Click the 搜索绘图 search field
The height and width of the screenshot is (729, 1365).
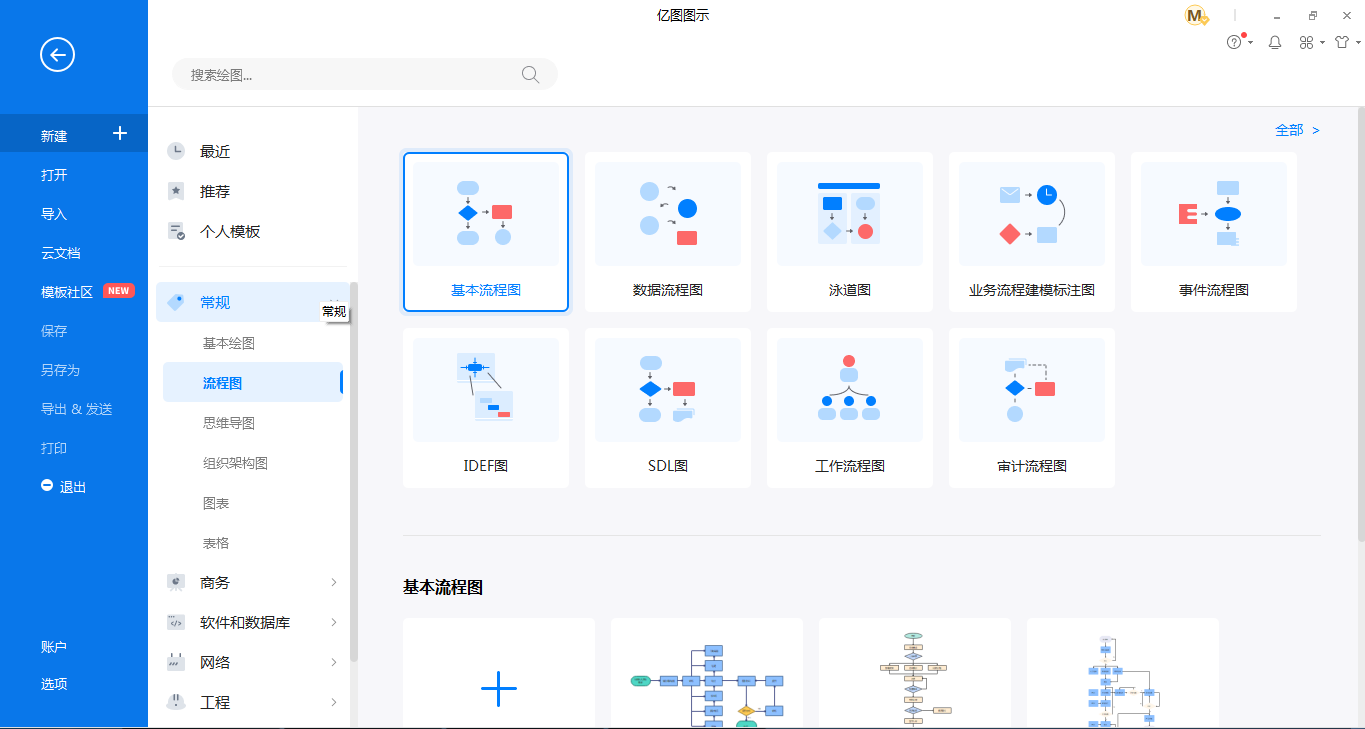(x=364, y=74)
